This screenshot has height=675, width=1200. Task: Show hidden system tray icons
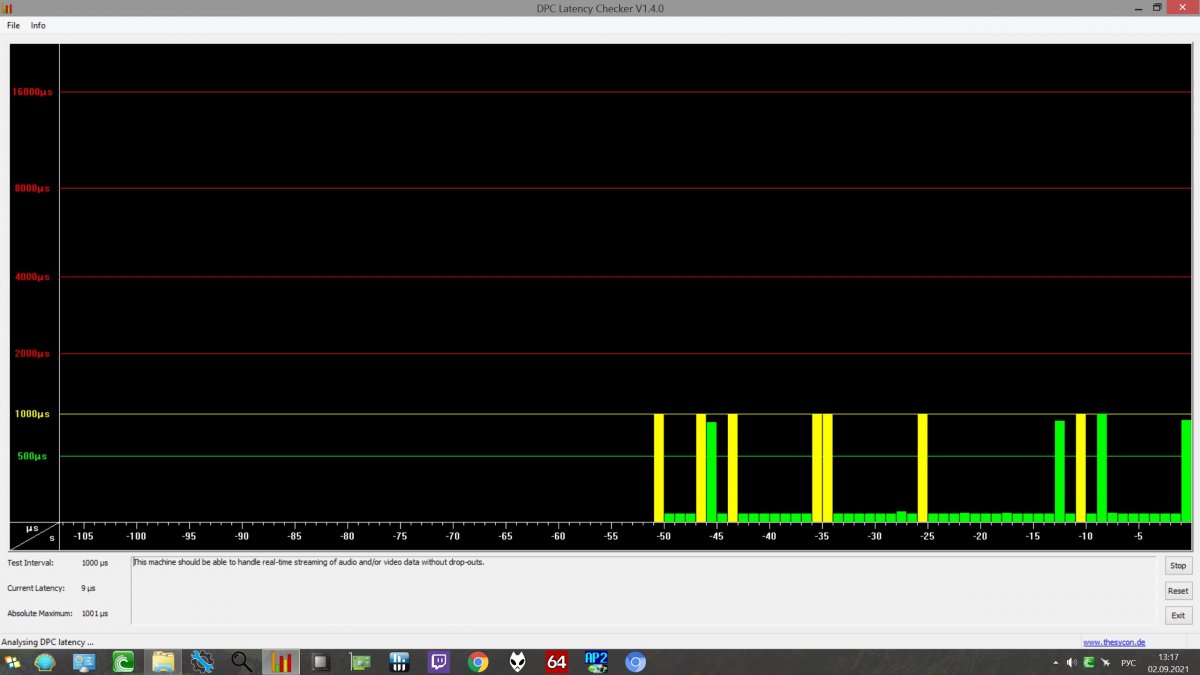click(1055, 663)
